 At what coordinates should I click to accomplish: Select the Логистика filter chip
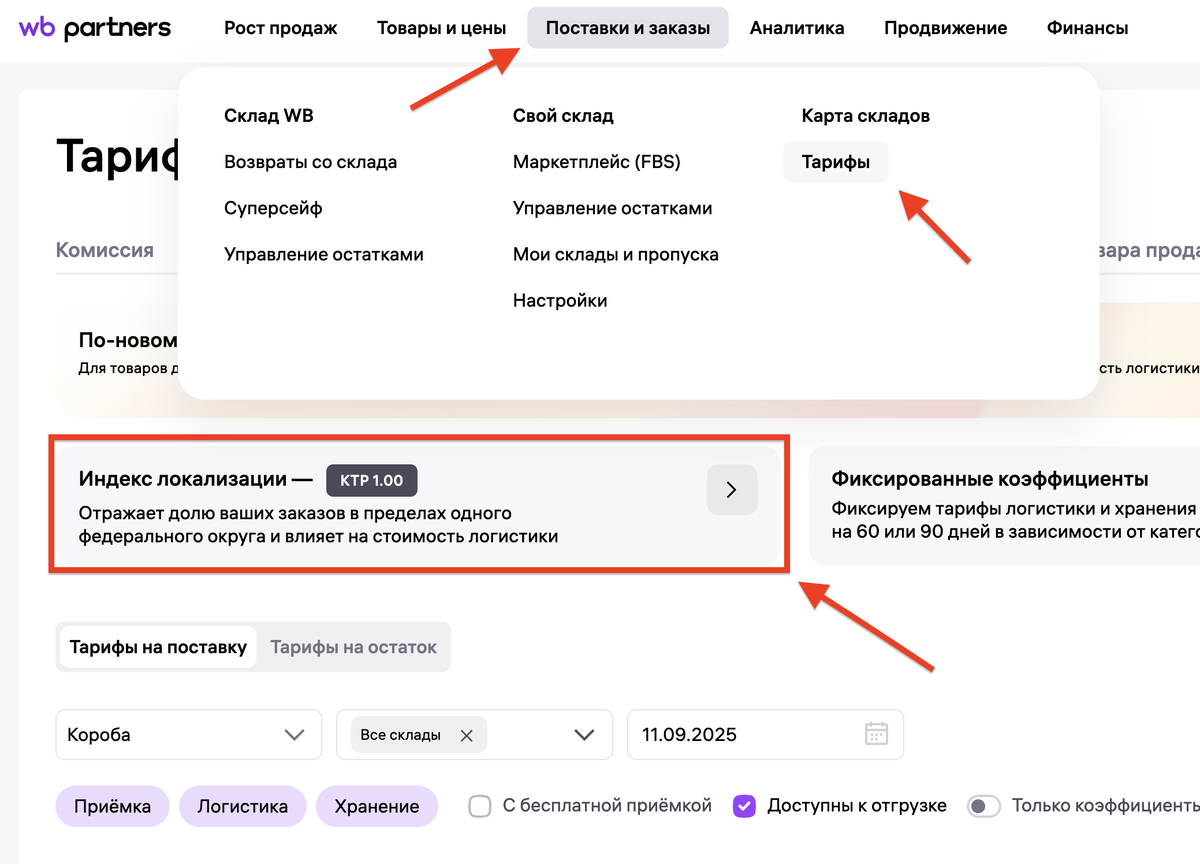[242, 805]
